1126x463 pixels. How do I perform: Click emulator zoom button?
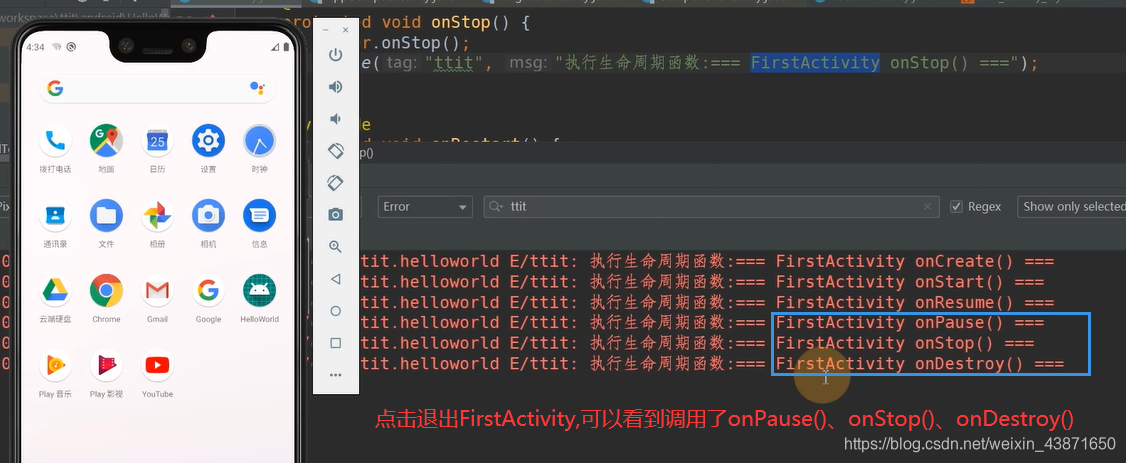(x=335, y=246)
